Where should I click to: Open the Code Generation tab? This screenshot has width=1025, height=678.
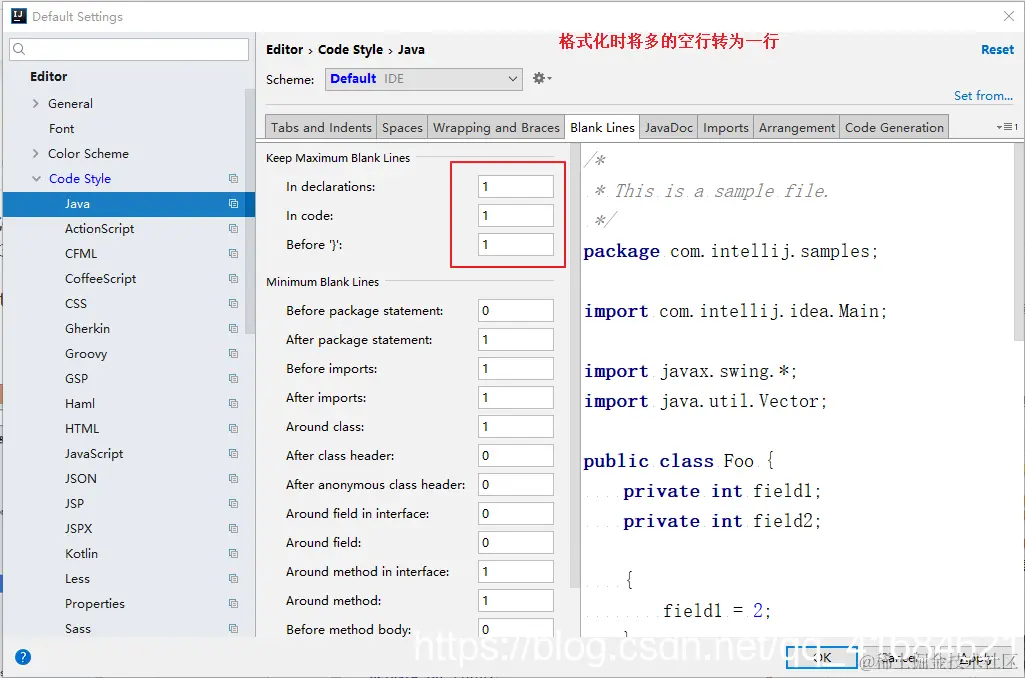[894, 127]
